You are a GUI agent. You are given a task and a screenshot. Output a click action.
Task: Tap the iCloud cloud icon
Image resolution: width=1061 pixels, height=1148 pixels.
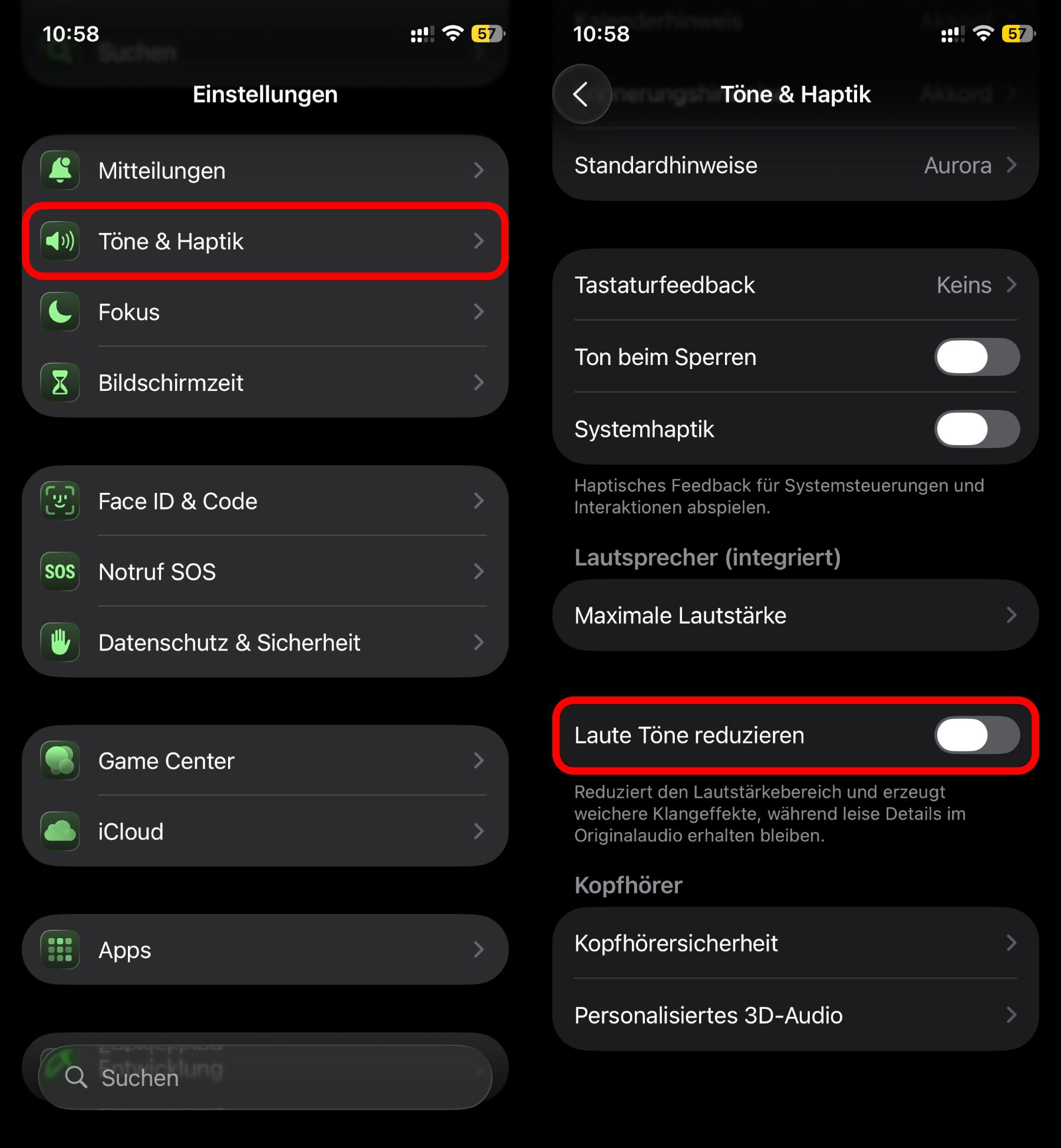coord(60,831)
